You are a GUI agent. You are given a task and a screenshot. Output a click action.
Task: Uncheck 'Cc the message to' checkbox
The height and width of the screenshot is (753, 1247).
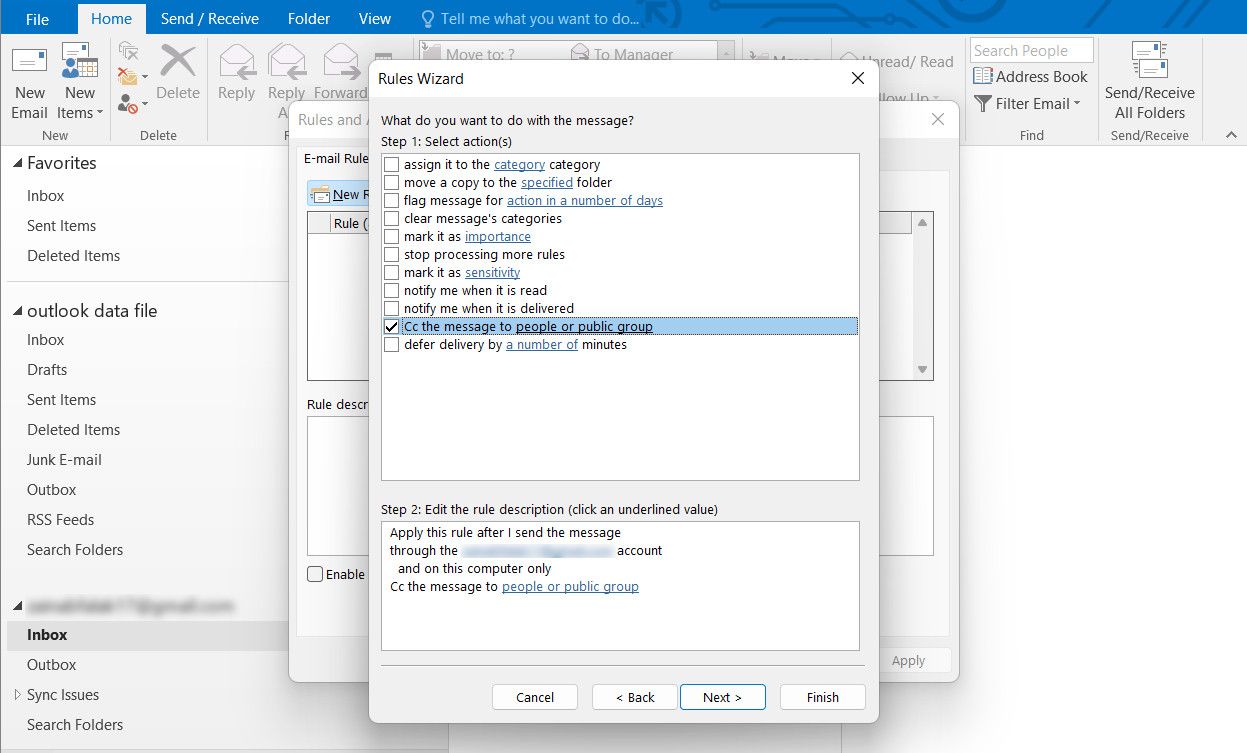[392, 327]
